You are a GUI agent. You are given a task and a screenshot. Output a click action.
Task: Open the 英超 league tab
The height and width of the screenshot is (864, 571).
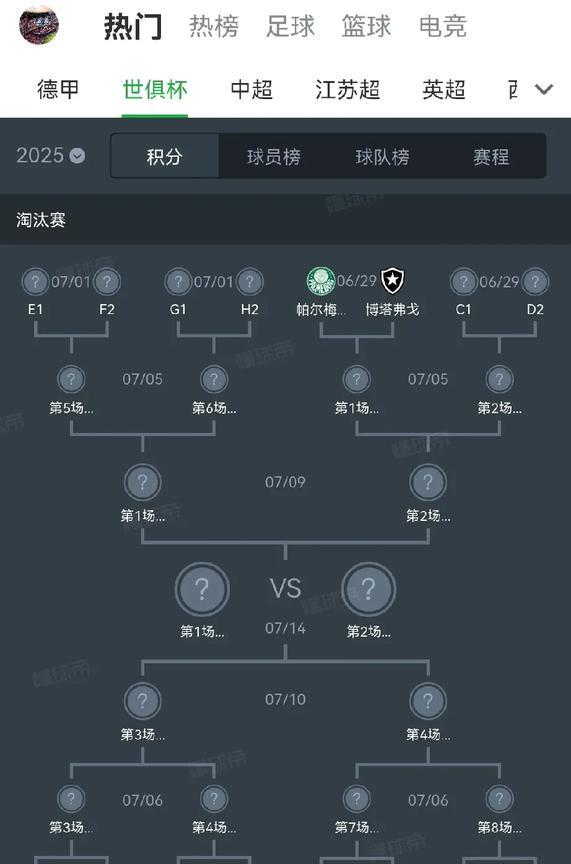pos(444,89)
